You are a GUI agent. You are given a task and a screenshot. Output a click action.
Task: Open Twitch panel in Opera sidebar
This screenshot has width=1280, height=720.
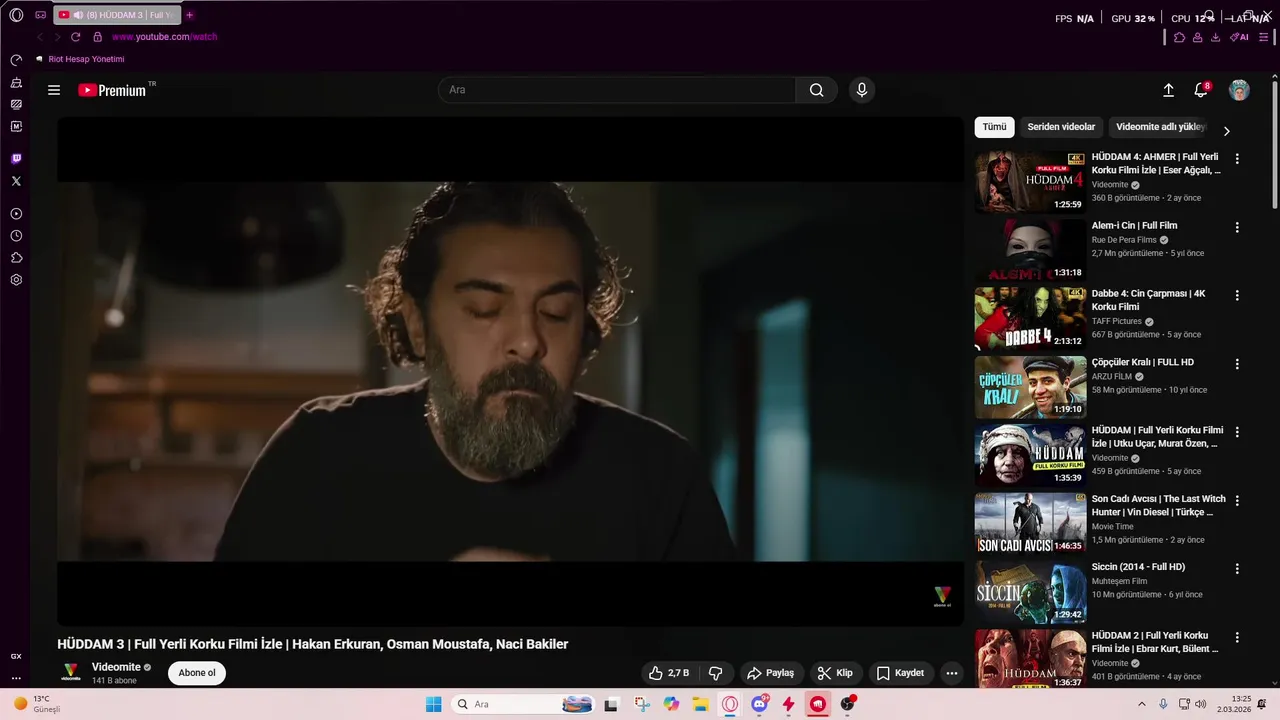(16, 159)
